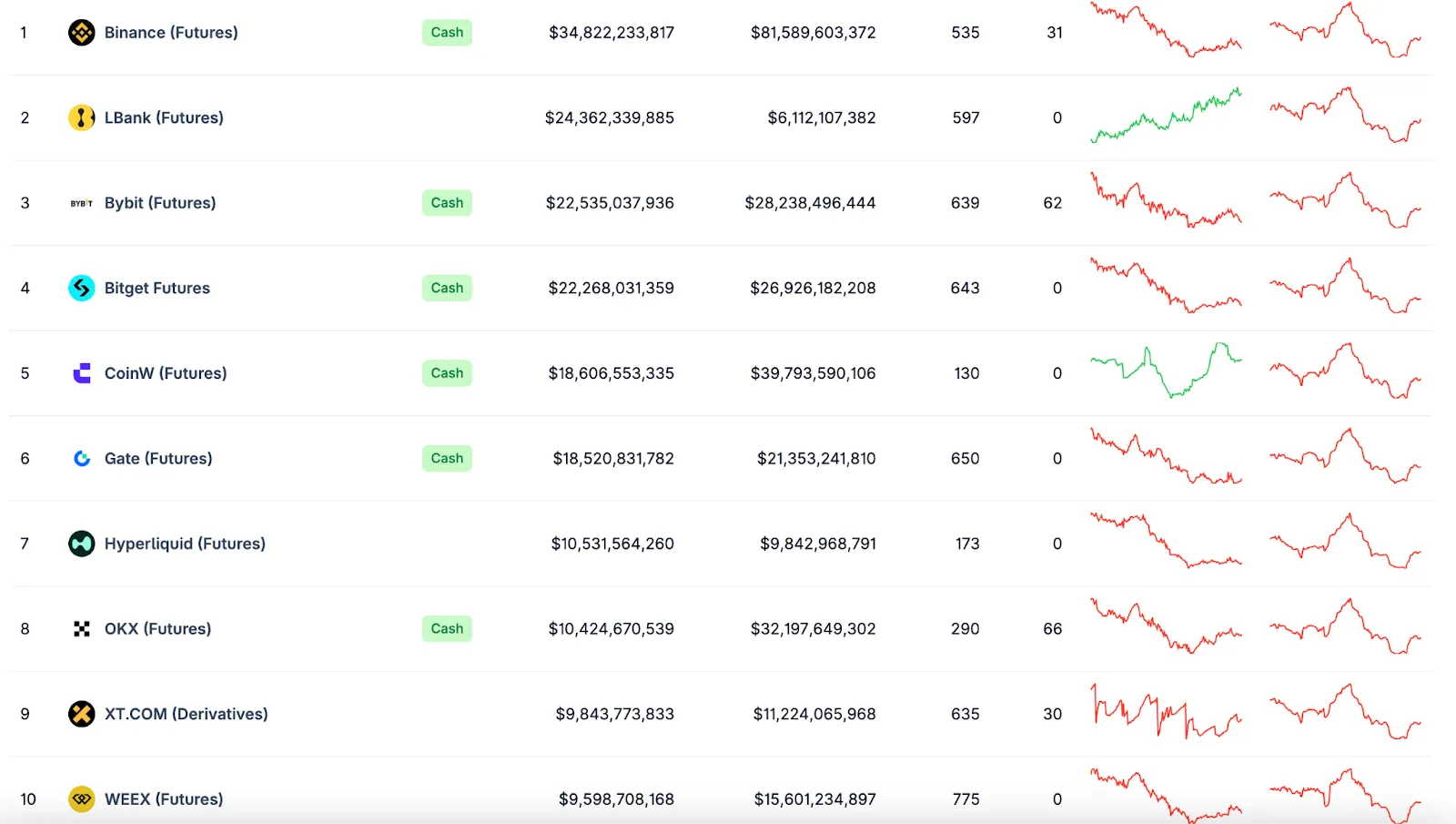
Task: Click the XT.COM orange X logo
Action: pos(82,714)
